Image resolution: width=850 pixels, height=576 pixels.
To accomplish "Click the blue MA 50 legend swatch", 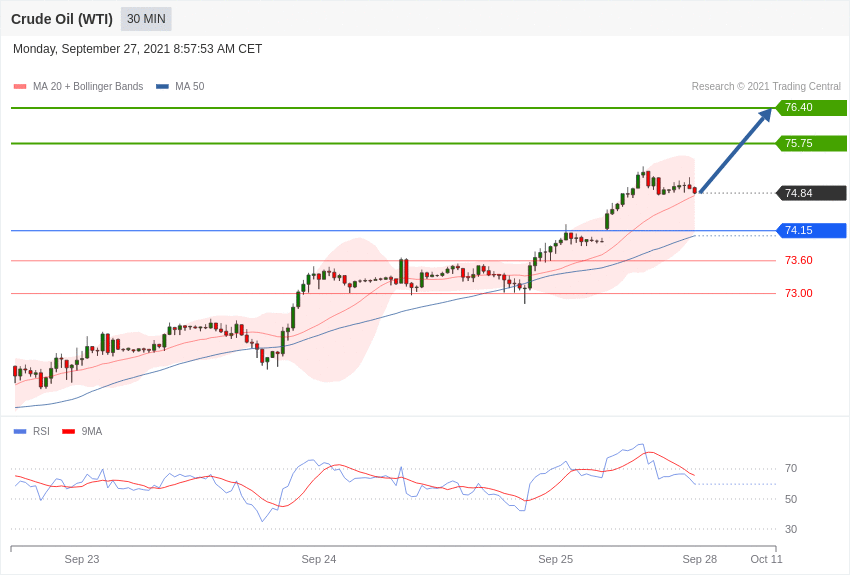I will pyautogui.click(x=162, y=87).
